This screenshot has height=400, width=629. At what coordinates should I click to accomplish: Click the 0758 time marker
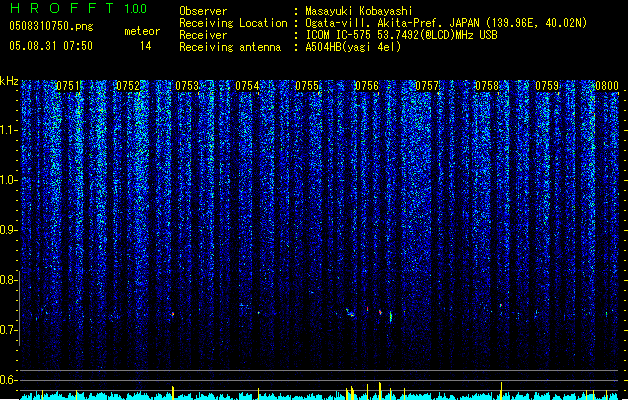[x=487, y=86]
